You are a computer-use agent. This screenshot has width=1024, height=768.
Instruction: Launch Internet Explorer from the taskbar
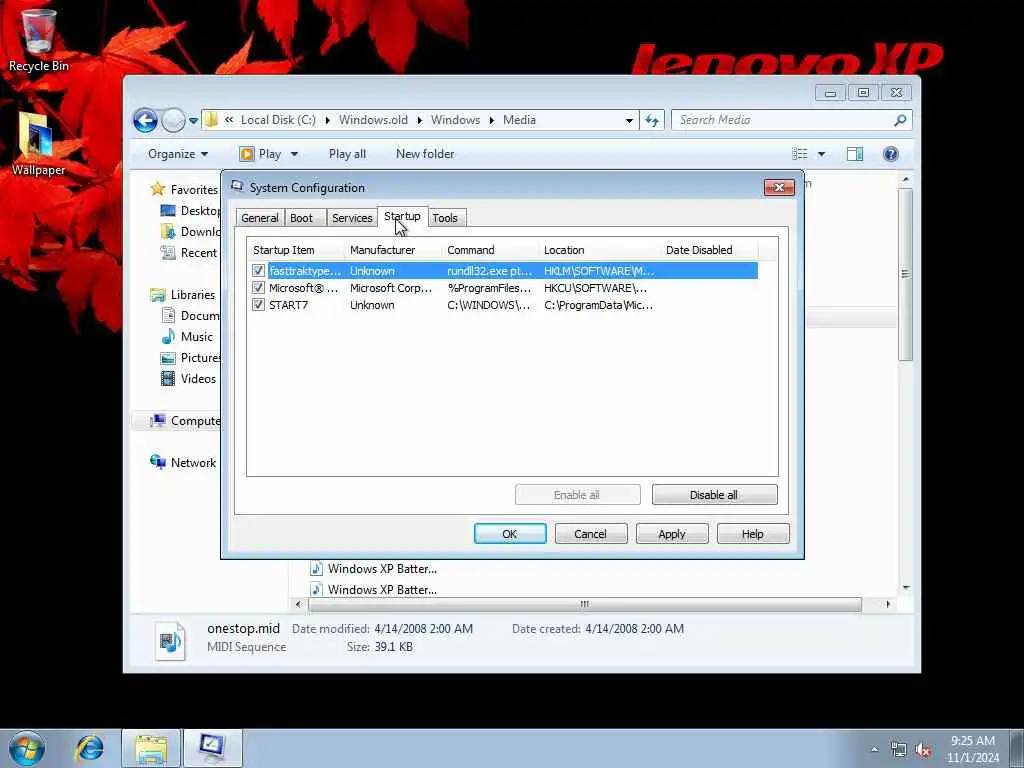(x=89, y=748)
